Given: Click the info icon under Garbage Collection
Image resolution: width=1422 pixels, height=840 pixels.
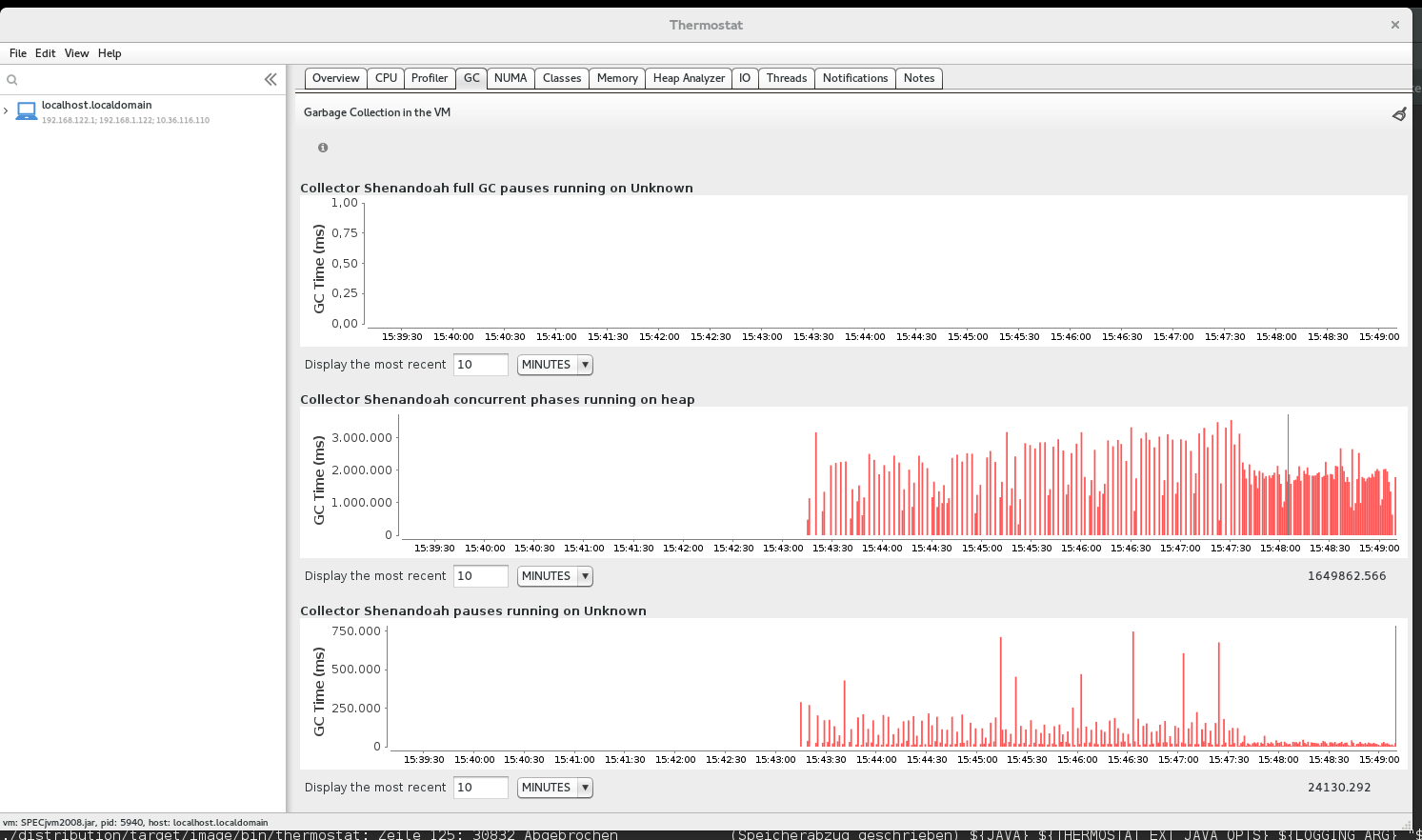Looking at the screenshot, I should pyautogui.click(x=323, y=148).
